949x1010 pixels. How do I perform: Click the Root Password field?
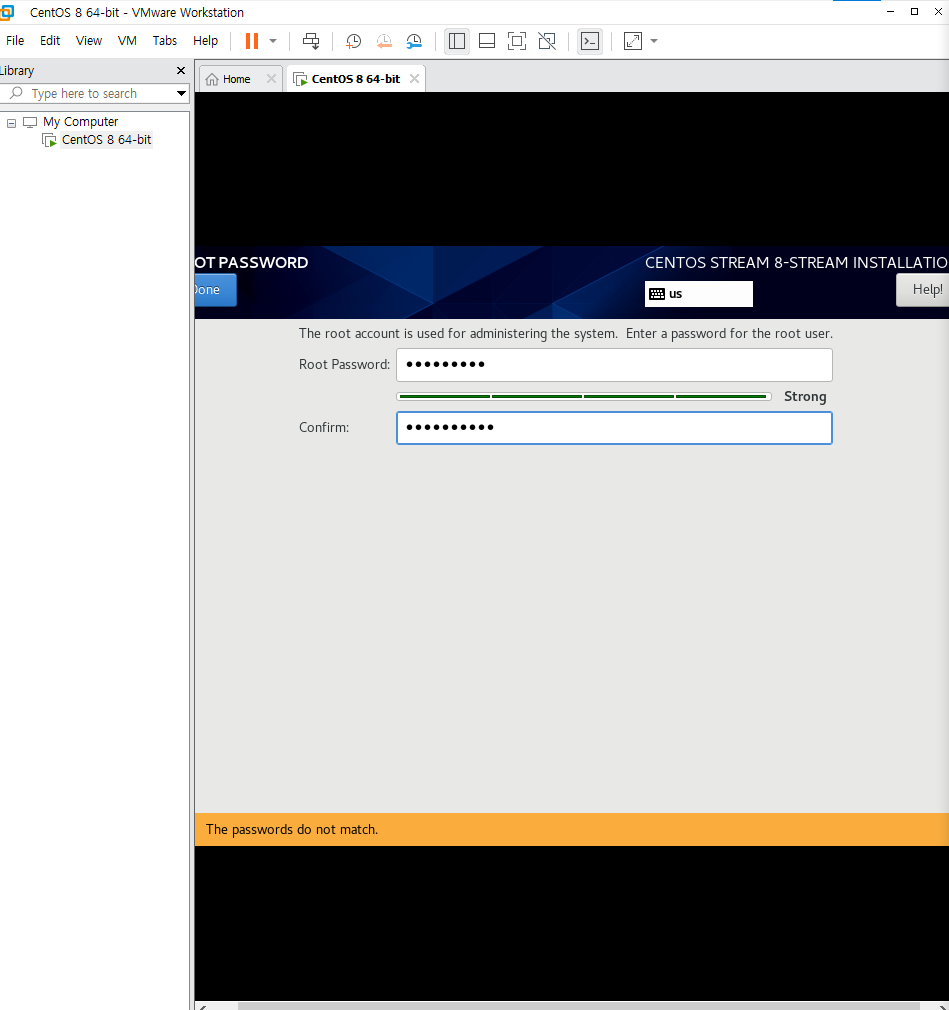tap(614, 365)
